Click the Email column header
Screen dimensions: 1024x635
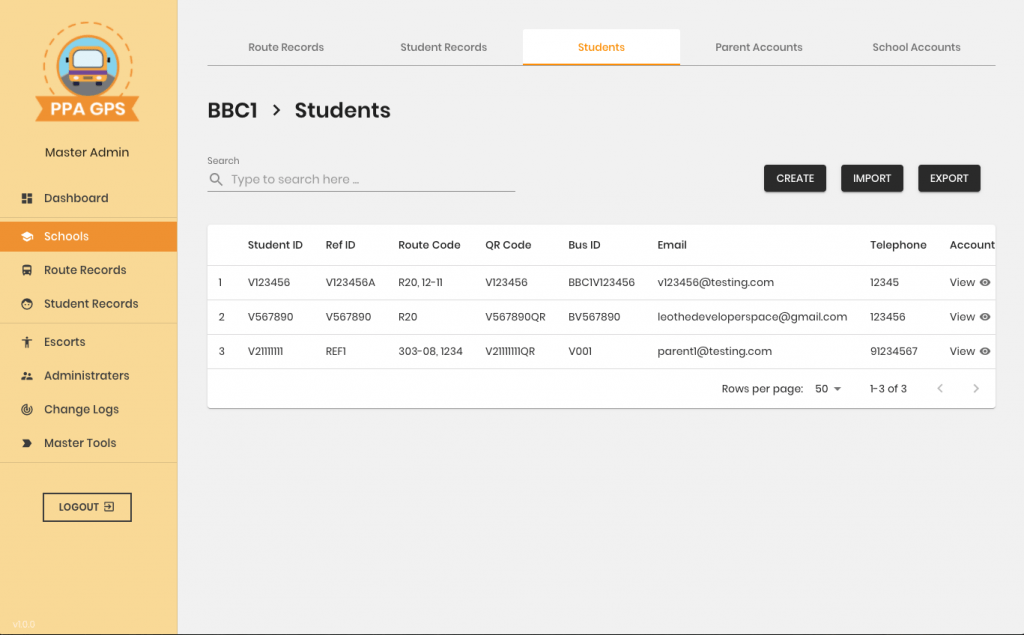pos(672,245)
